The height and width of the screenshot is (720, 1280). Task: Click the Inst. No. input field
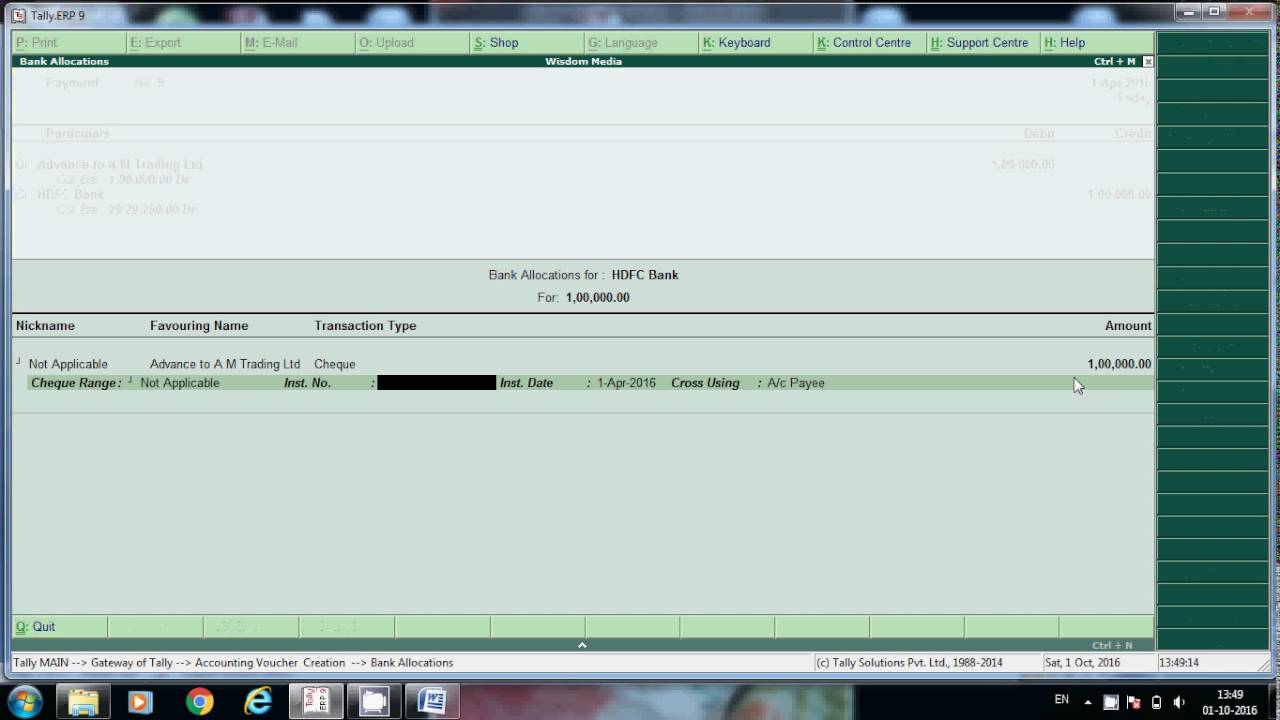point(437,383)
